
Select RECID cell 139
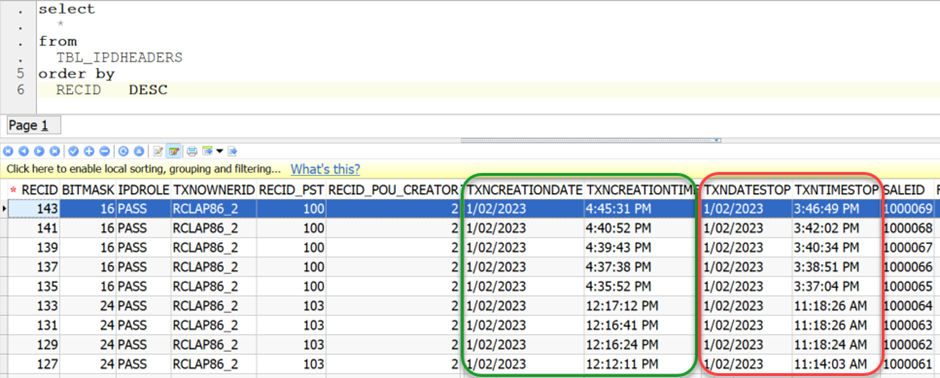point(34,247)
